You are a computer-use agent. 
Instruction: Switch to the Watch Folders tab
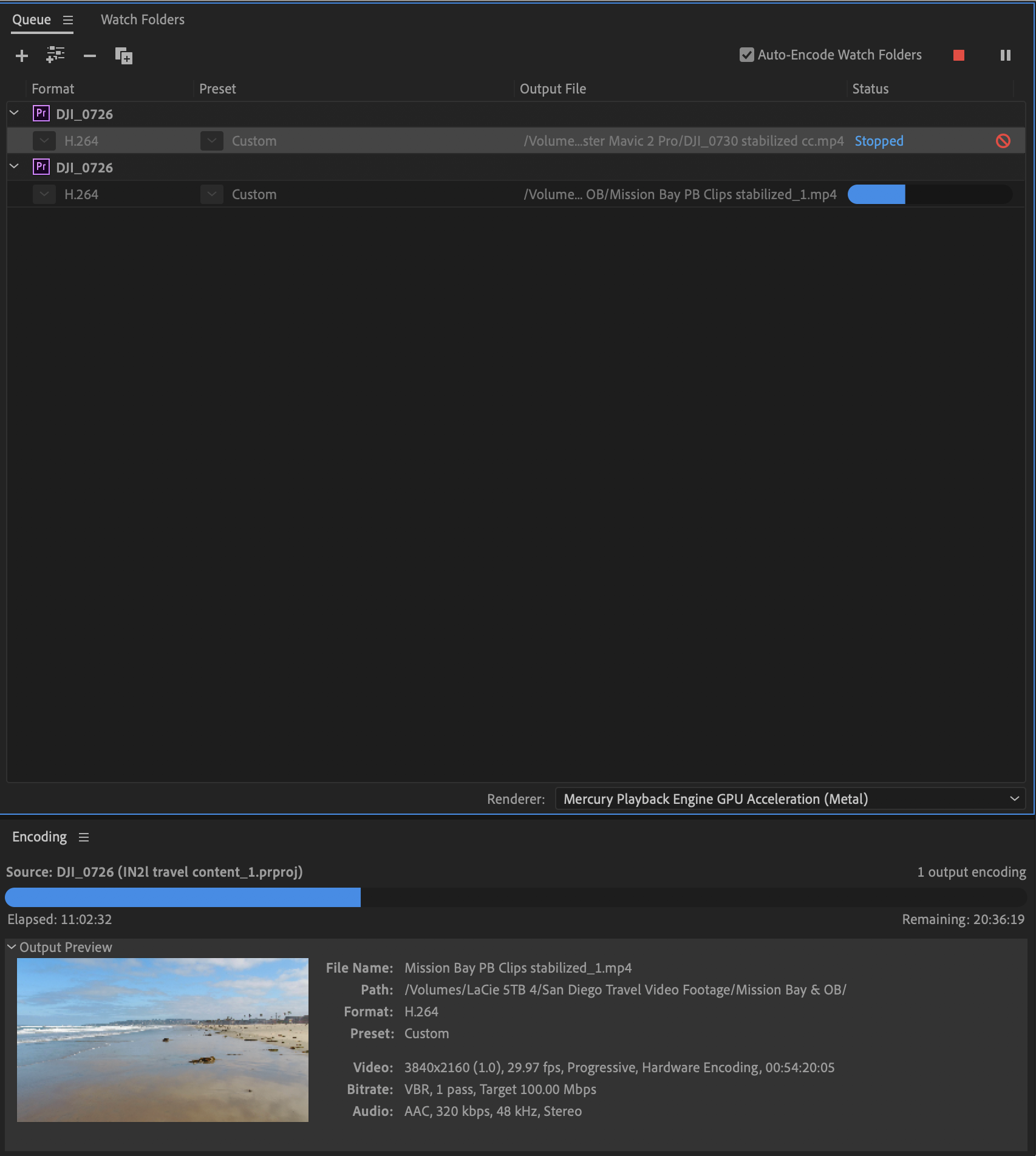[x=142, y=19]
